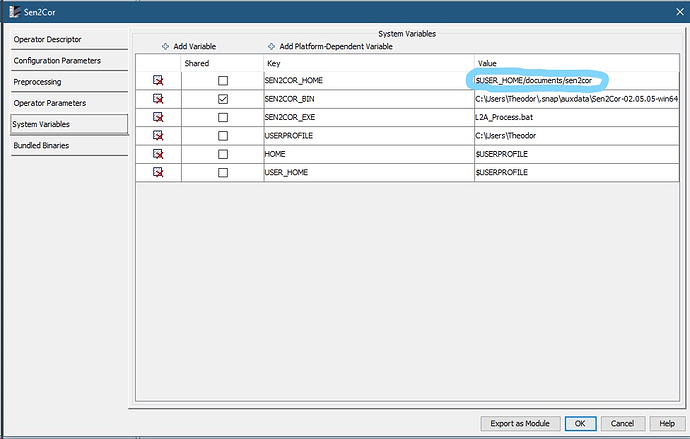Toggle Shared checkbox for SEN2COR_EXE
This screenshot has height=439, width=690.
pyautogui.click(x=223, y=117)
